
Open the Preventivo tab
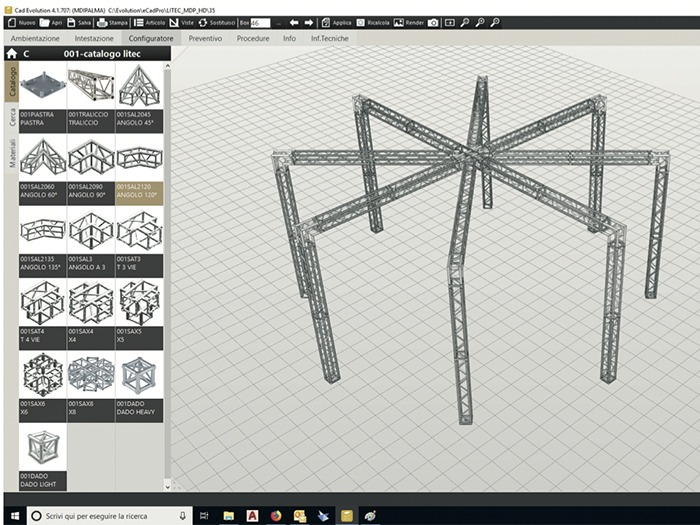pyautogui.click(x=205, y=38)
